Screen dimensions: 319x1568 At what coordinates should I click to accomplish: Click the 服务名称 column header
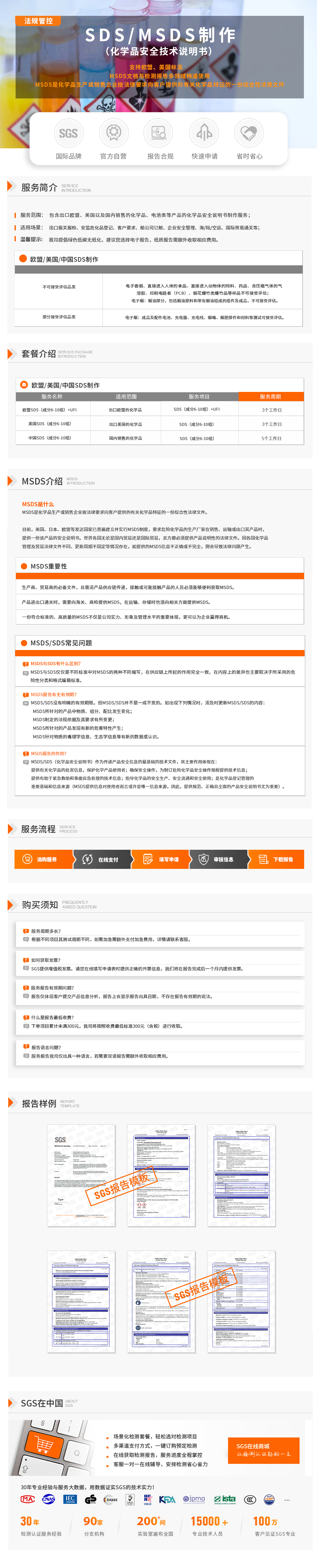click(52, 396)
